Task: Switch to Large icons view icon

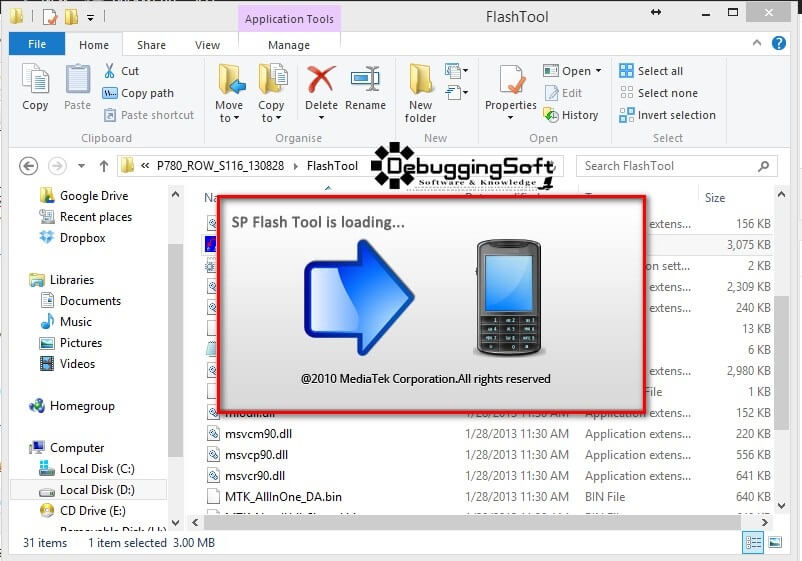Action: tap(775, 543)
